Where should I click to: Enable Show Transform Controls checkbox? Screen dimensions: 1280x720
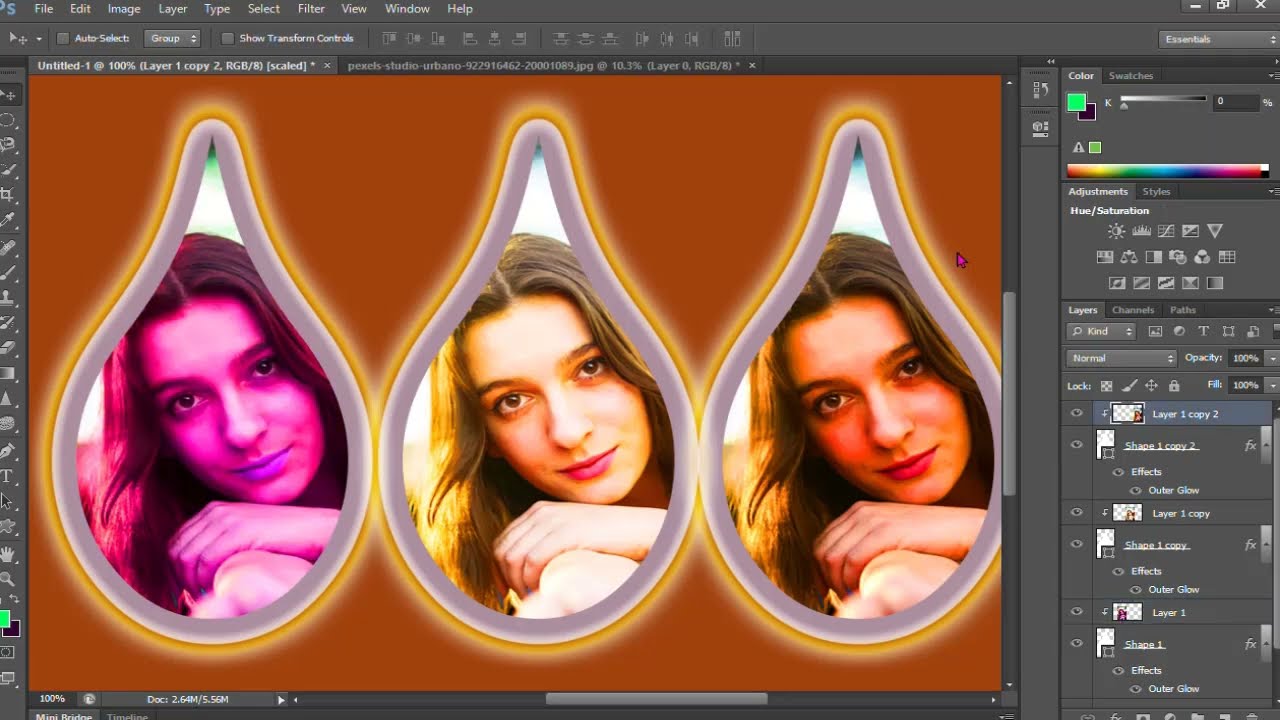coord(227,38)
